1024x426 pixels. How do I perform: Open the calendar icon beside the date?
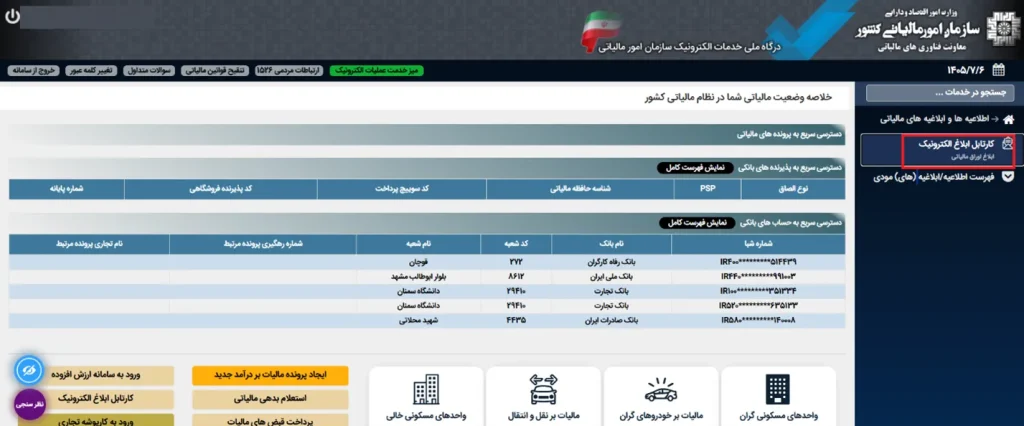tap(999, 70)
